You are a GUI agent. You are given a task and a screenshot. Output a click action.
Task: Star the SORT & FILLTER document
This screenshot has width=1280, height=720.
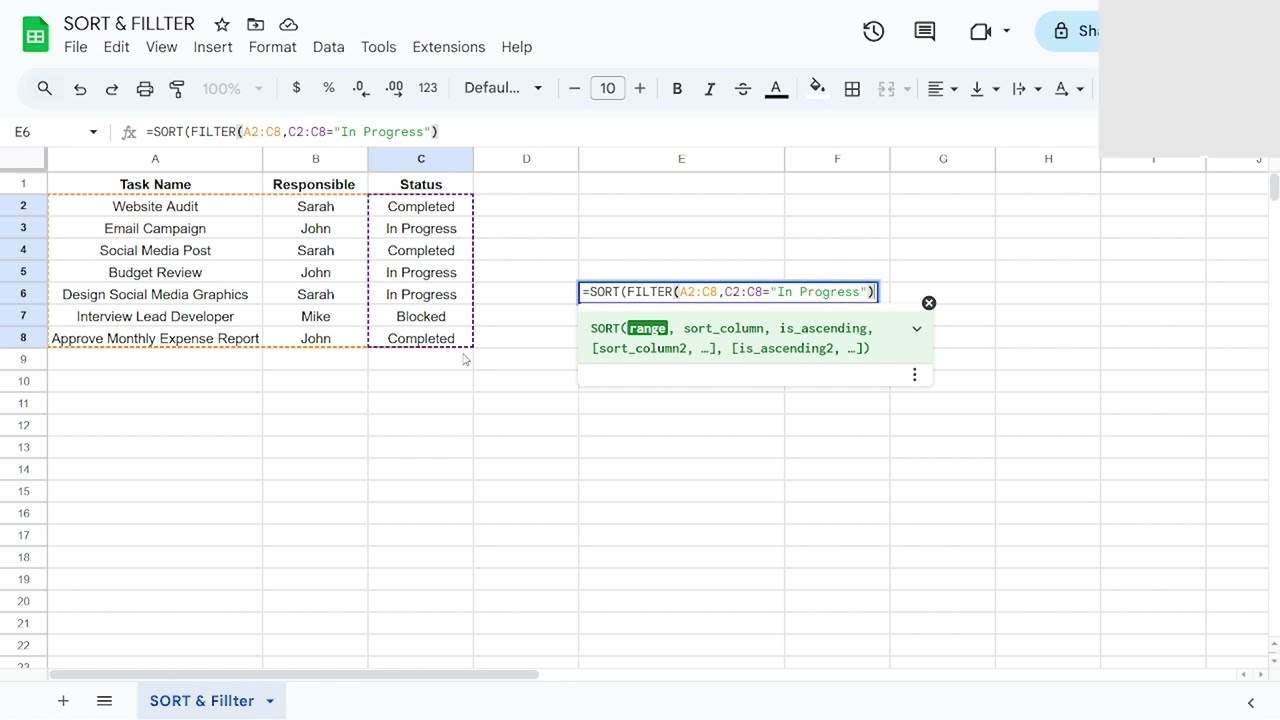[222, 24]
